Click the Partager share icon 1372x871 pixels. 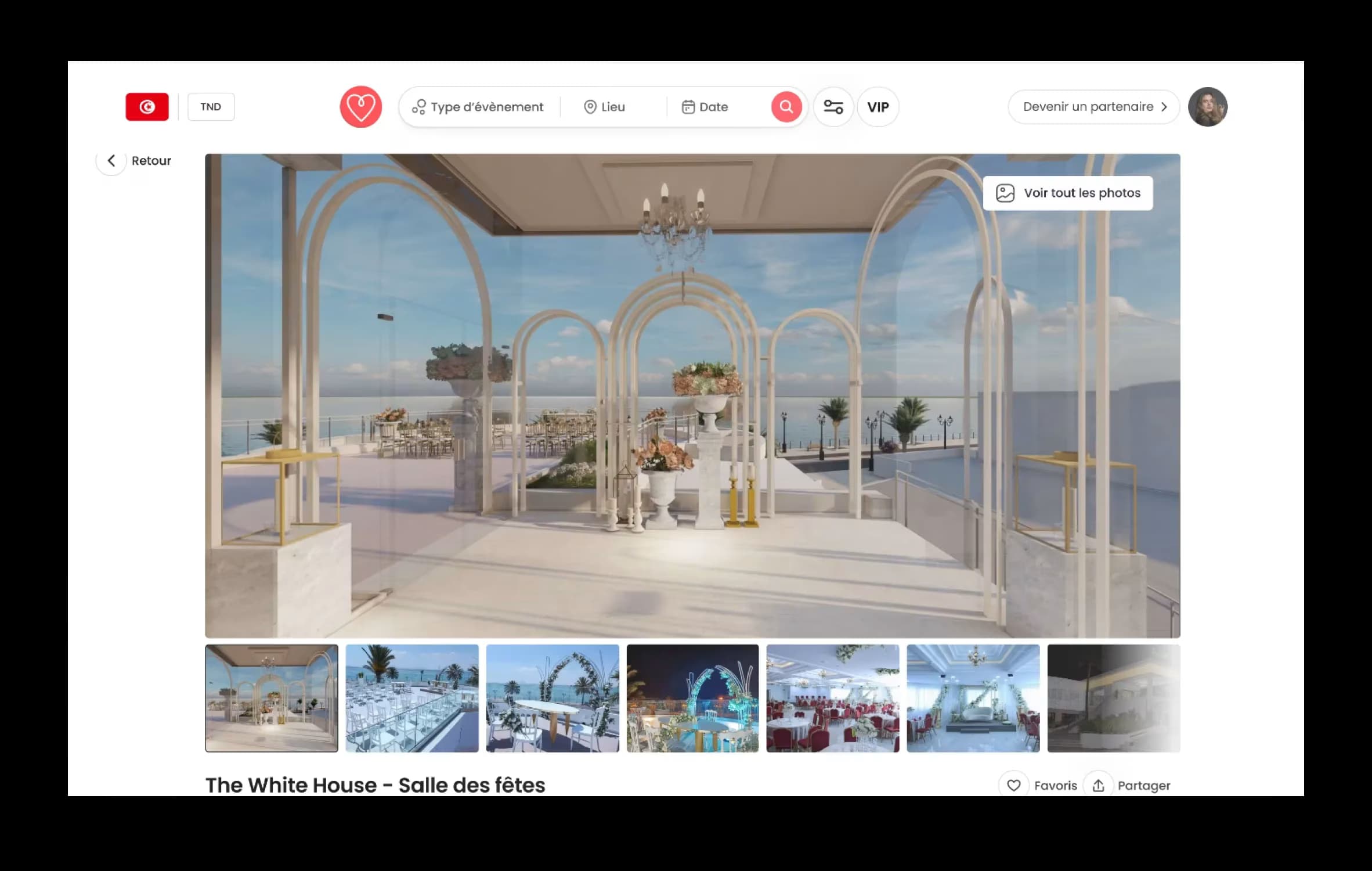[1098, 785]
